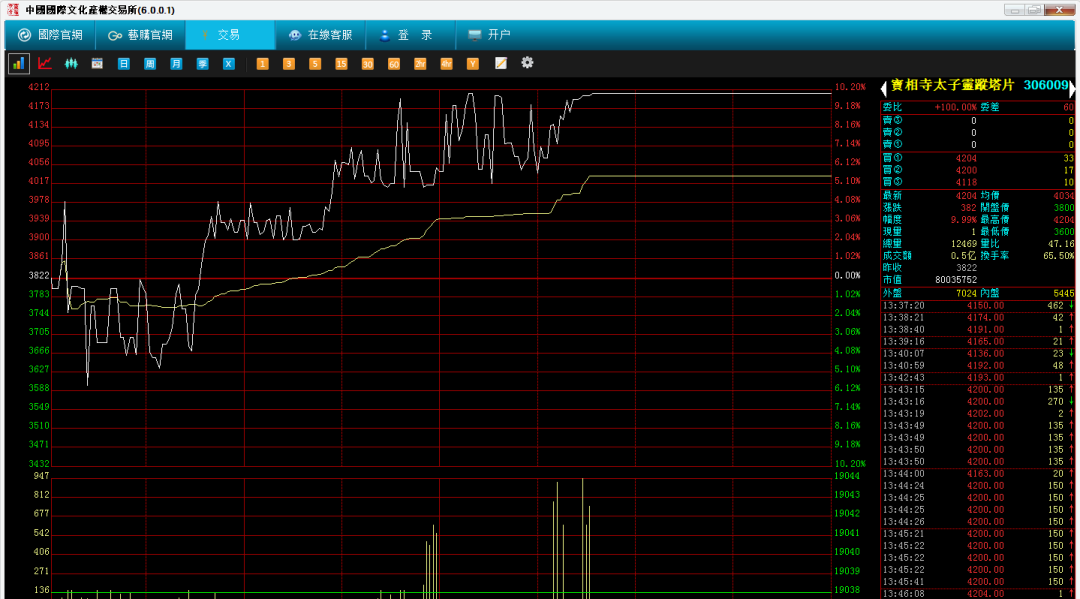Select the 13:44:00 trade row
This screenshot has width=1080, height=599.
tap(977, 474)
